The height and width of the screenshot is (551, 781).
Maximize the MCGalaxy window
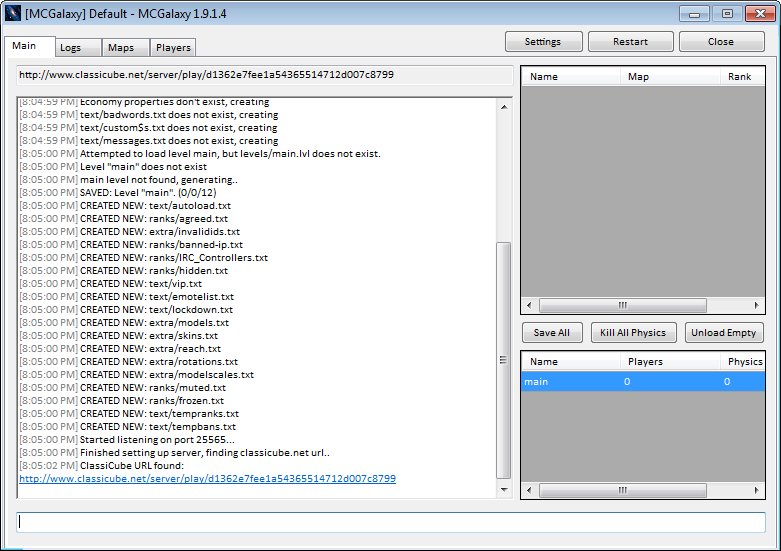(727, 13)
